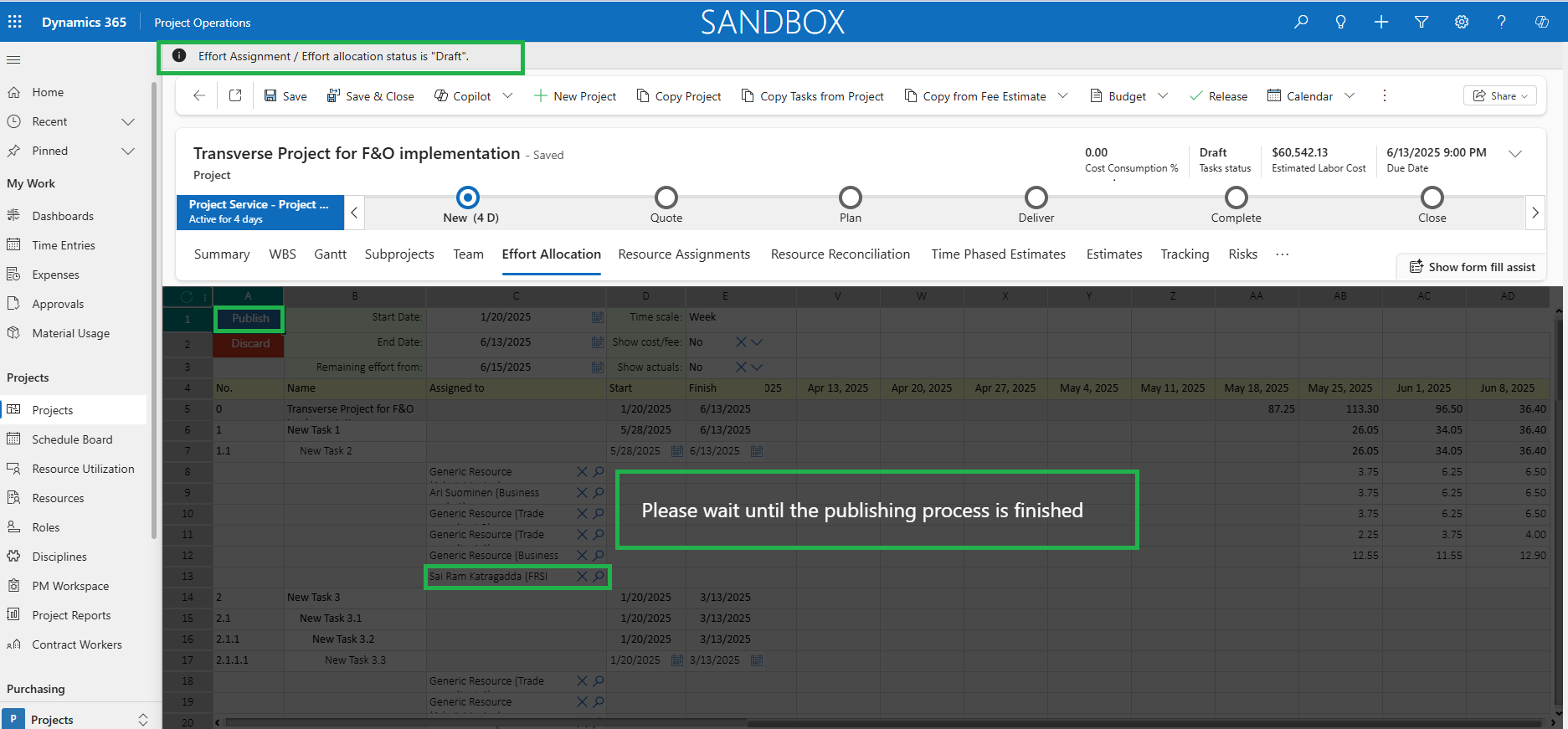Click the Publish button
The image size is (1568, 729).
[250, 319]
